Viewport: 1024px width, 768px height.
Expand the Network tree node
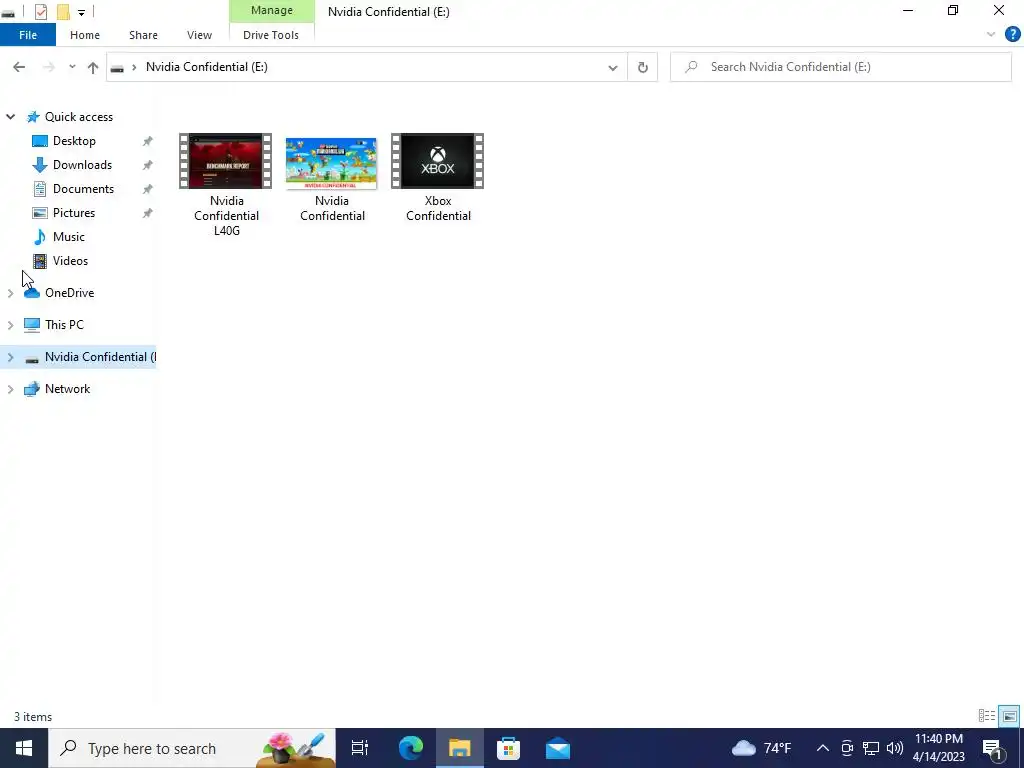tap(10, 389)
